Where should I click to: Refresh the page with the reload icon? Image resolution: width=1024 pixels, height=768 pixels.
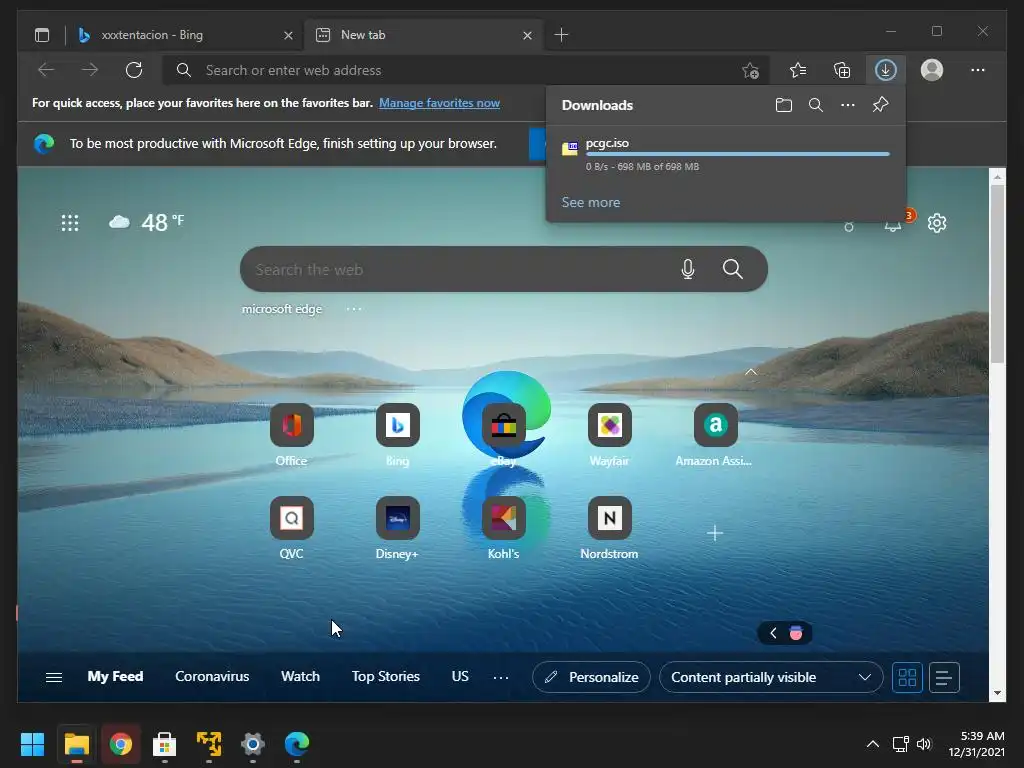click(134, 70)
